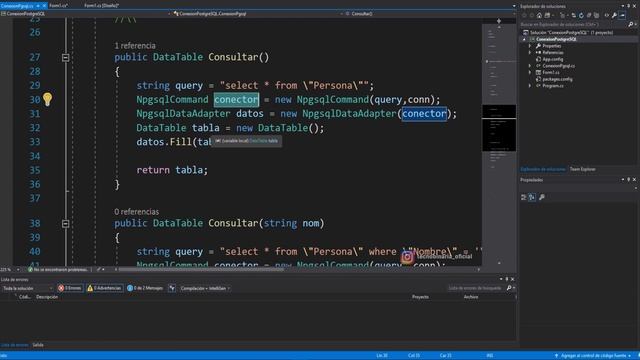
Task: Toggle the 0 de 2 Mensajes filter button
Action: tap(145, 288)
